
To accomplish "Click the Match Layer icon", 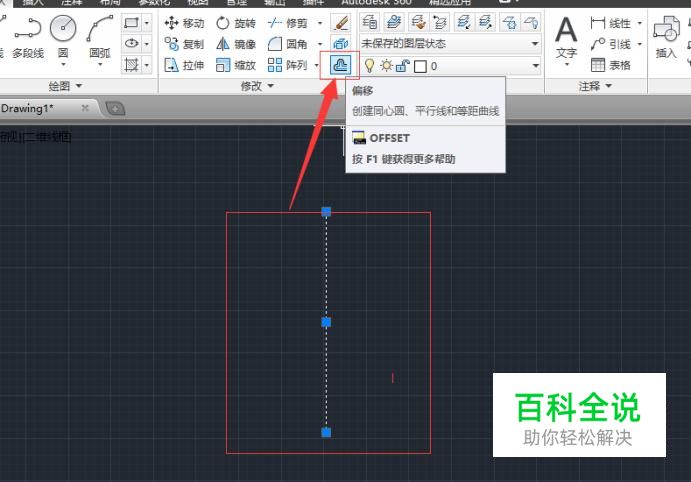I will 417,22.
